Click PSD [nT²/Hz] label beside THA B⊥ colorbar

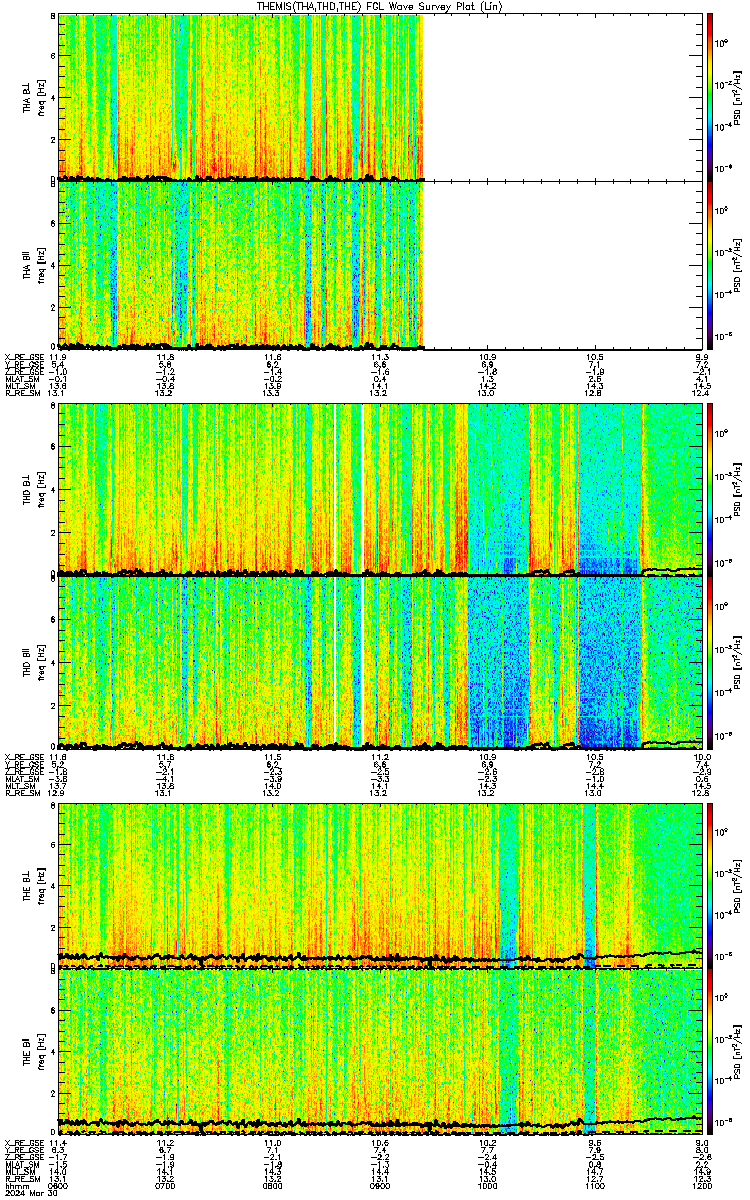click(737, 98)
